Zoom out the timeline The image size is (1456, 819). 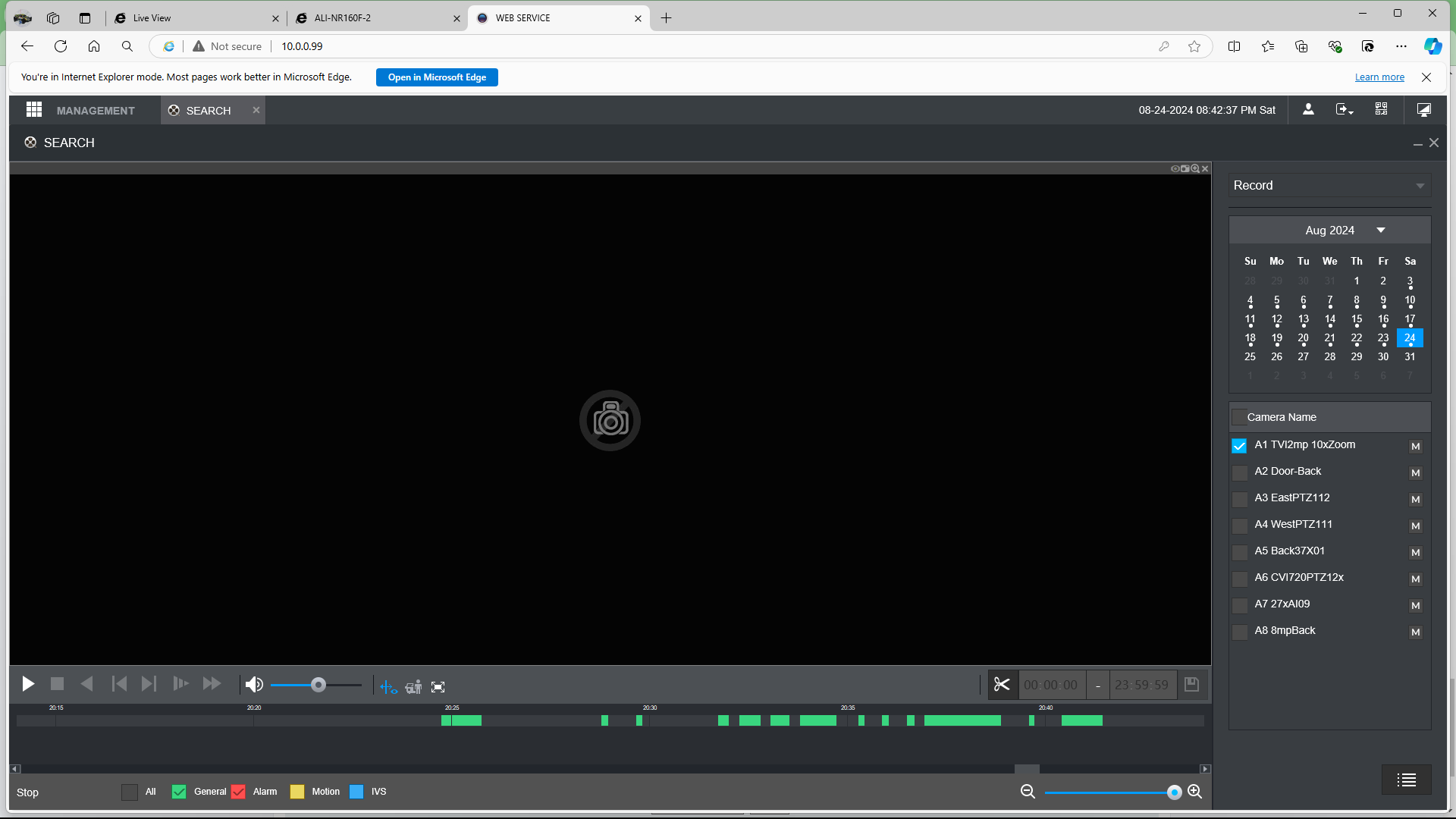(1028, 792)
